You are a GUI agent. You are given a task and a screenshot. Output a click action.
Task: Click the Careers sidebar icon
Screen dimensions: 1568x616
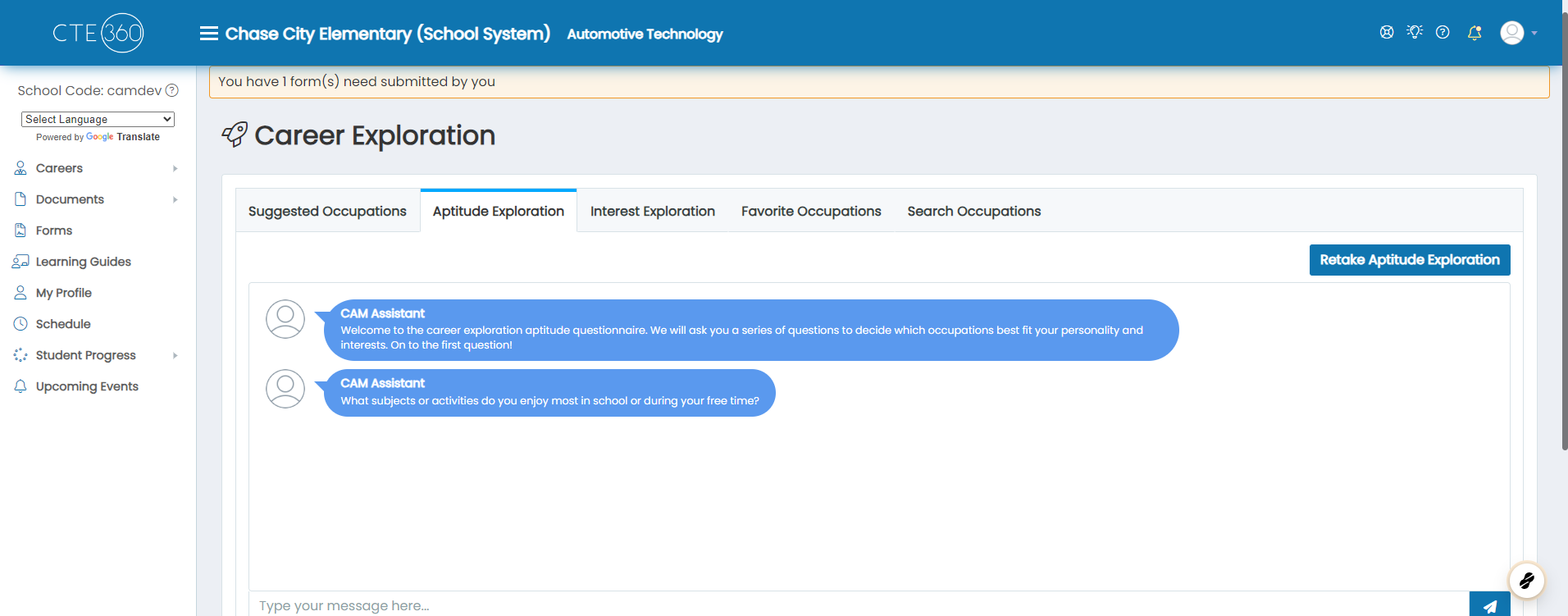pyautogui.click(x=21, y=168)
